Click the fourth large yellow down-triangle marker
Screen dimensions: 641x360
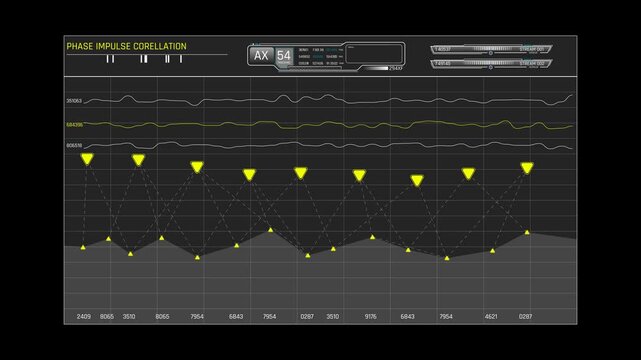coord(249,175)
